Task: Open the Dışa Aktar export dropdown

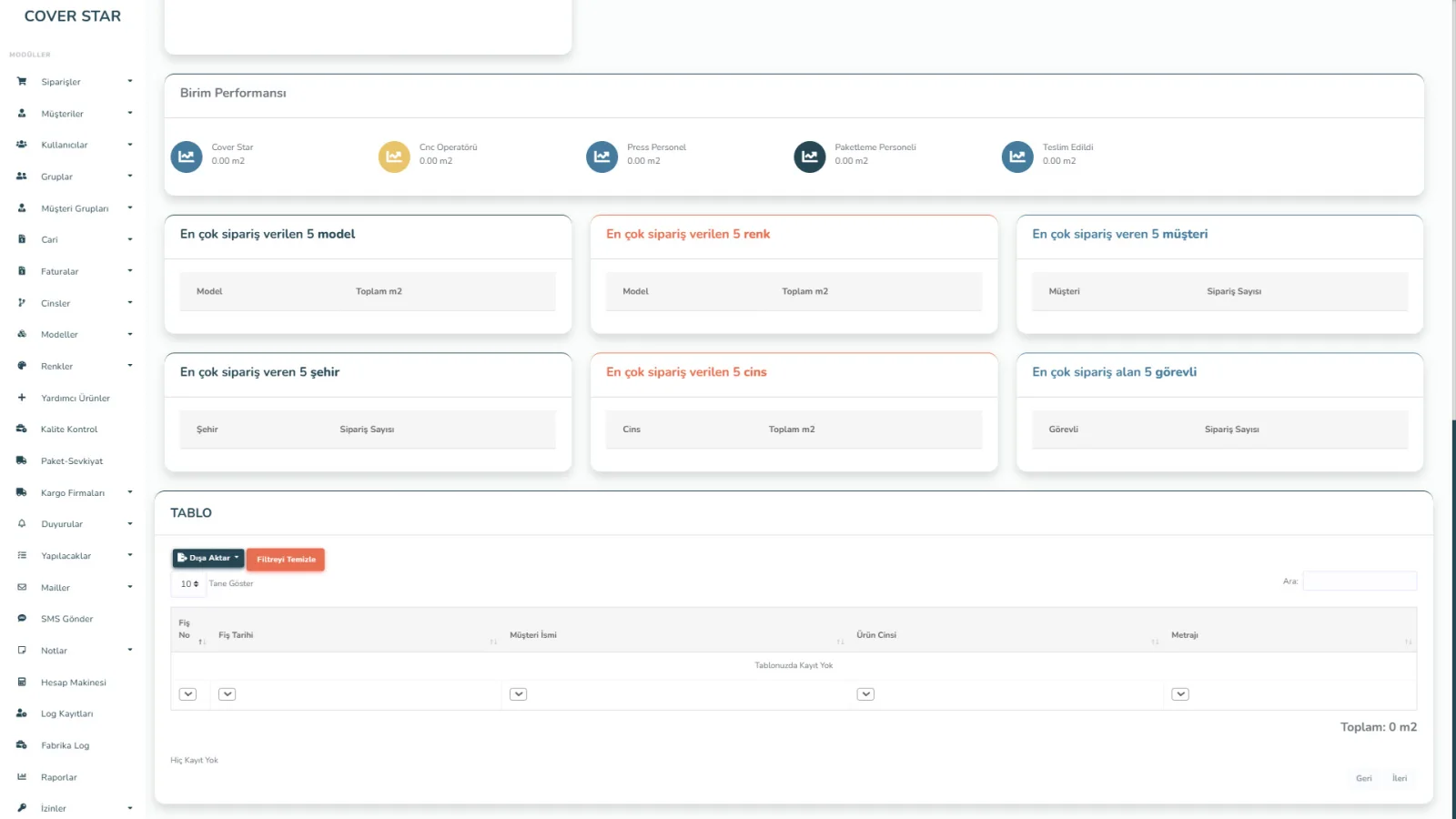Action: coord(208,558)
